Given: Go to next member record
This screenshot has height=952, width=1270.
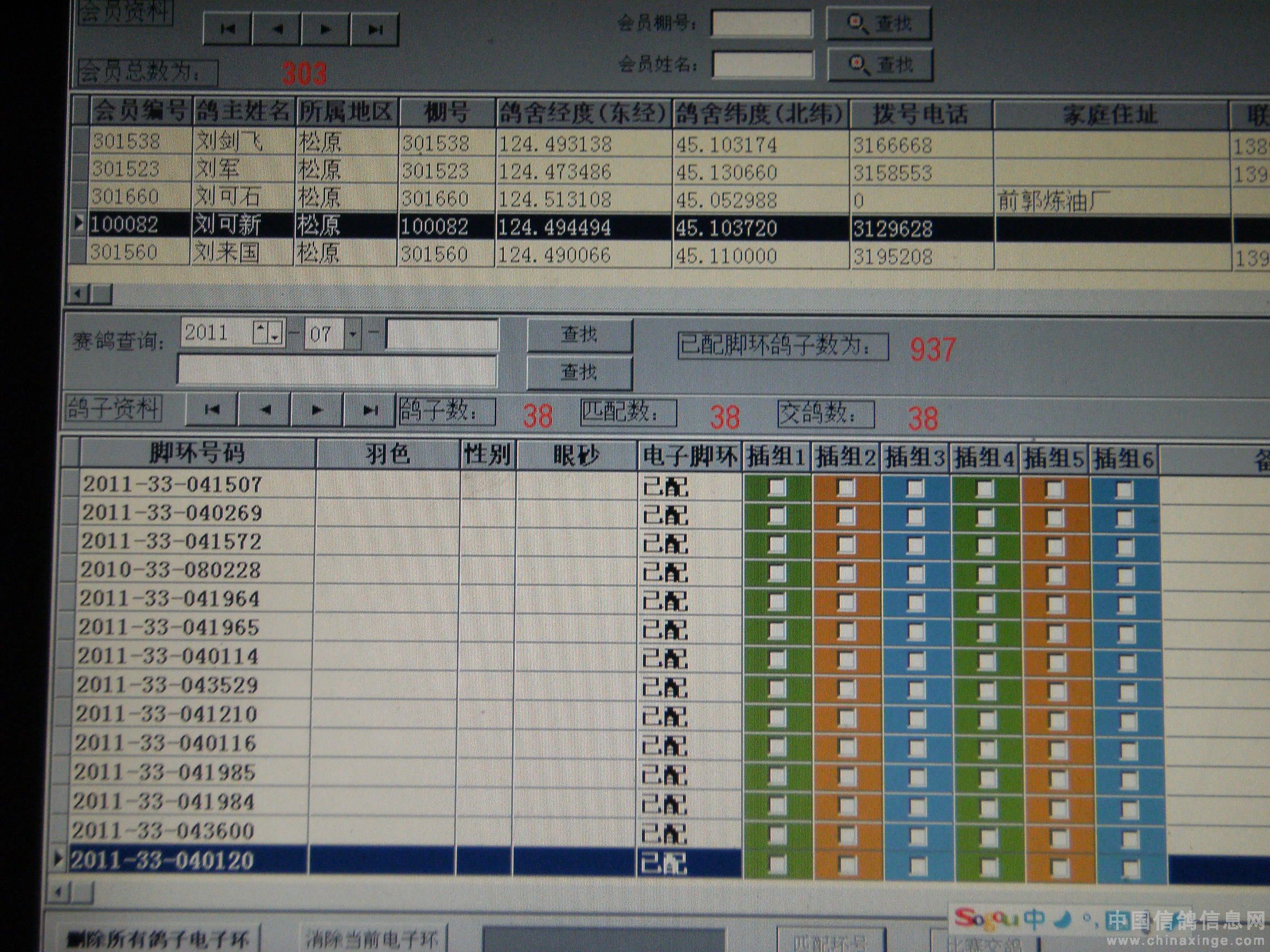Looking at the screenshot, I should coord(325,29).
